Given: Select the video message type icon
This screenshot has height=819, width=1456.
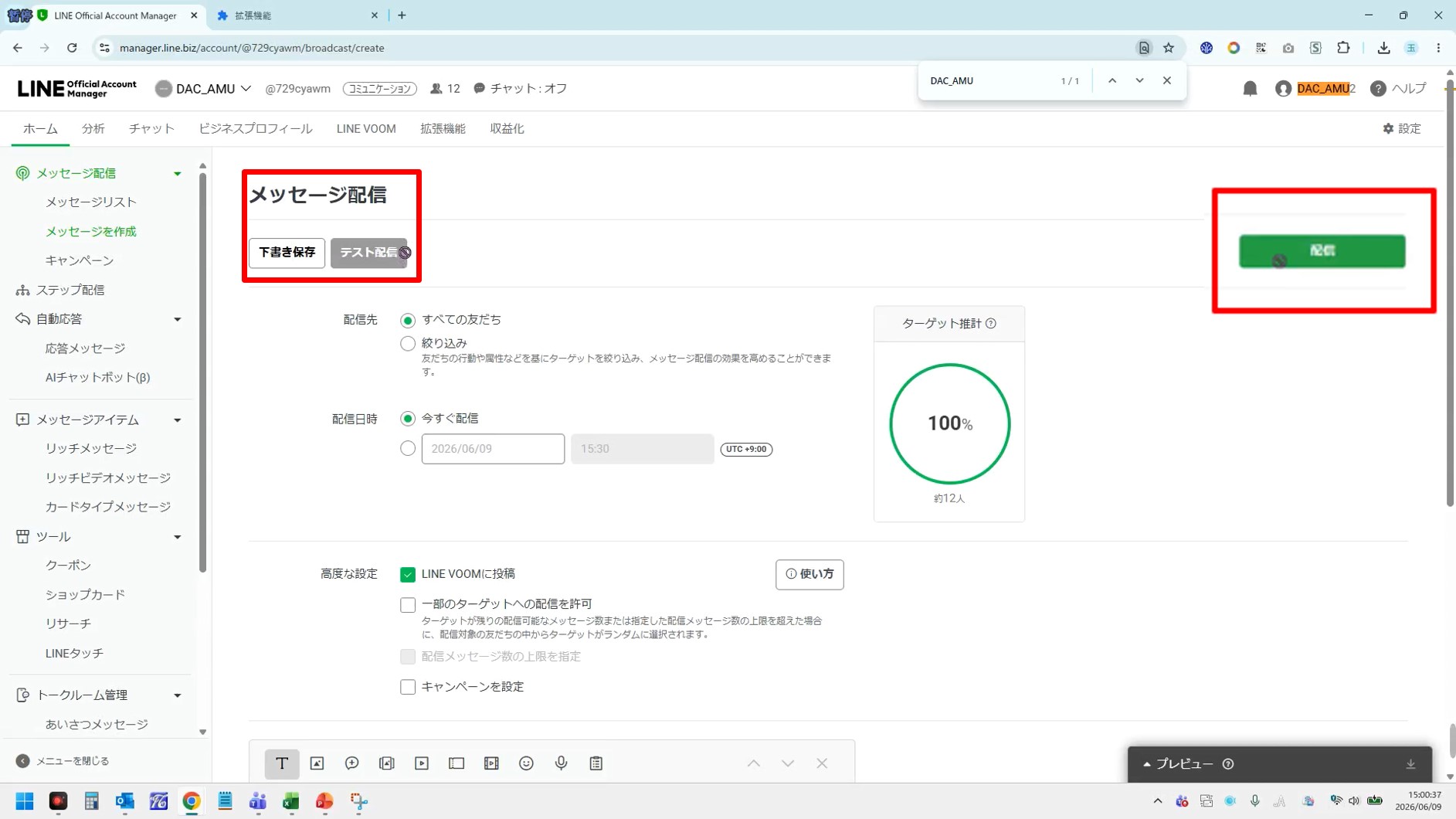Looking at the screenshot, I should (x=422, y=763).
